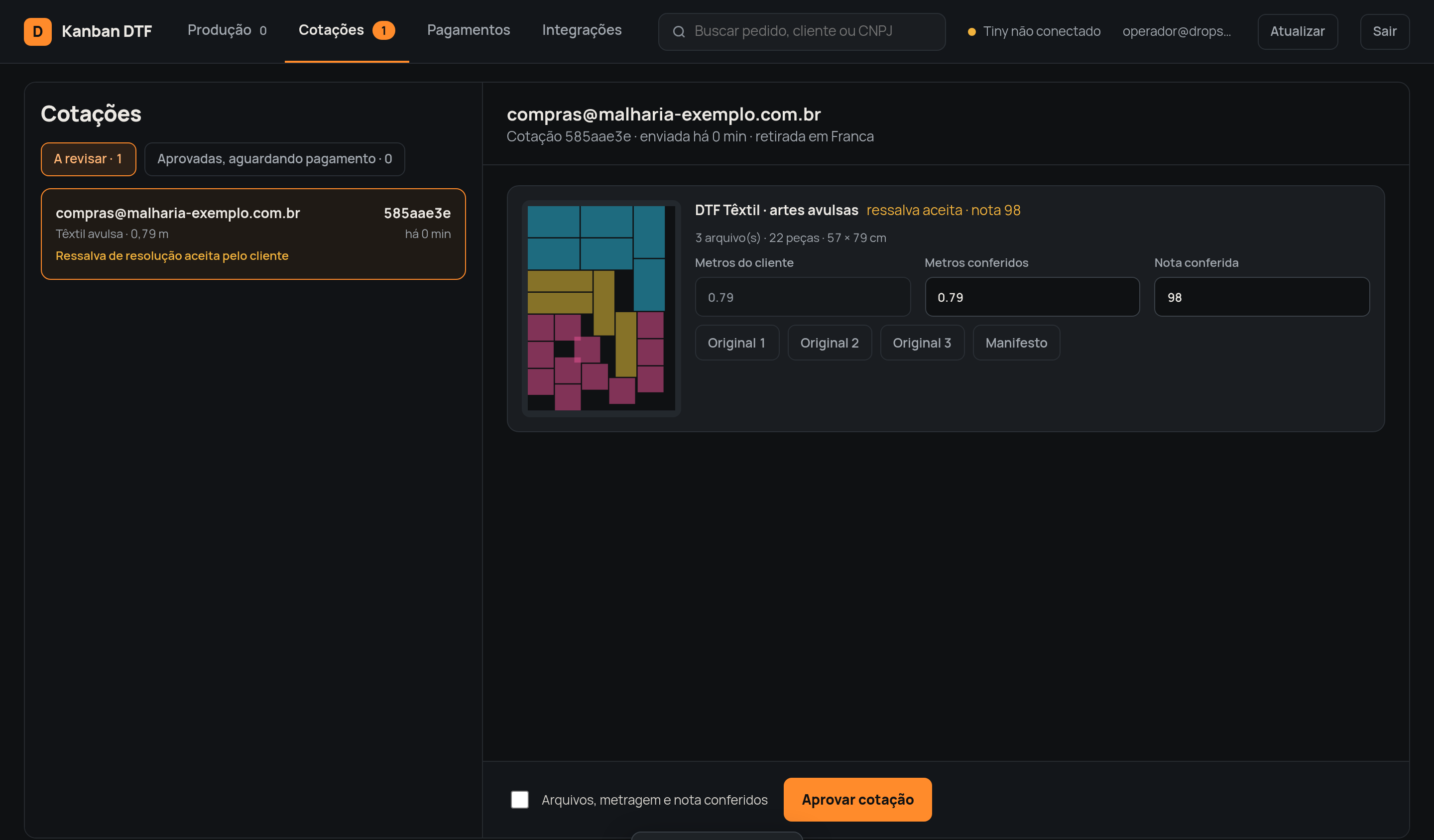Click the search magnifier icon
The width and height of the screenshot is (1434, 840).
click(x=678, y=32)
